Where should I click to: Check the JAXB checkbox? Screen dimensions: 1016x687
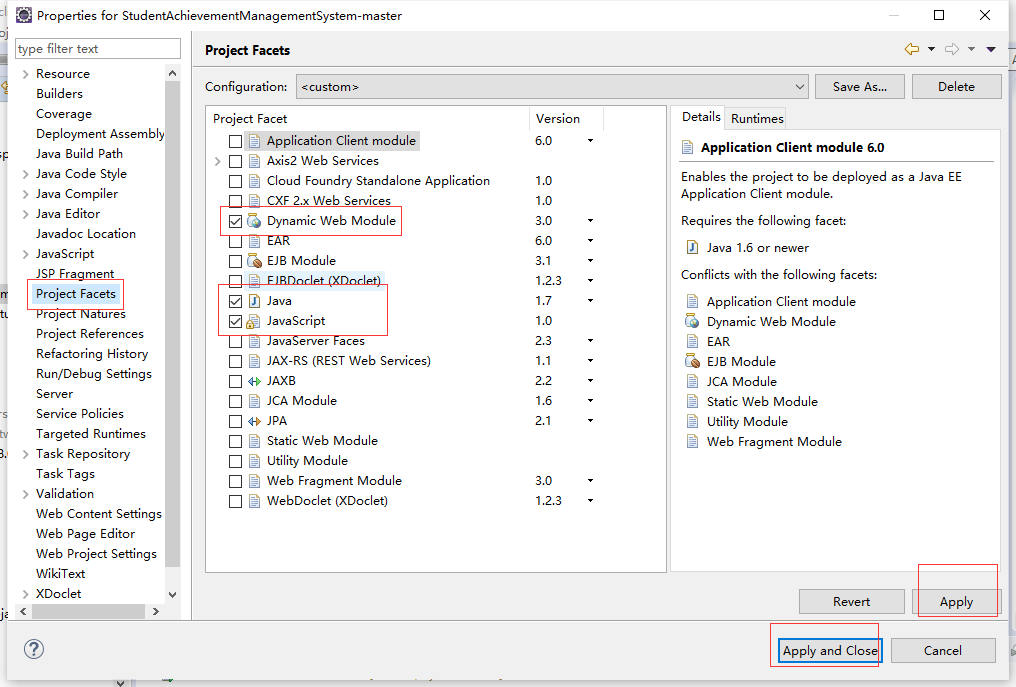(235, 382)
